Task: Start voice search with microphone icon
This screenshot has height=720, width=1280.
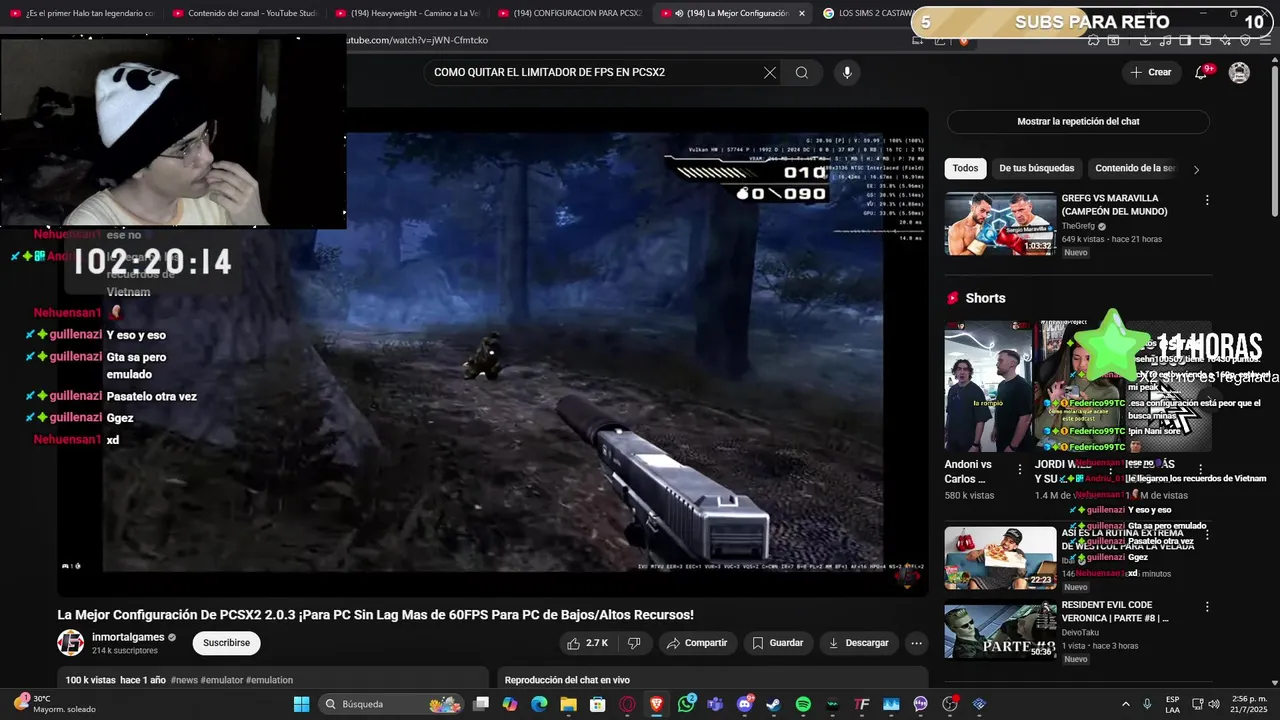Action: pyautogui.click(x=847, y=72)
